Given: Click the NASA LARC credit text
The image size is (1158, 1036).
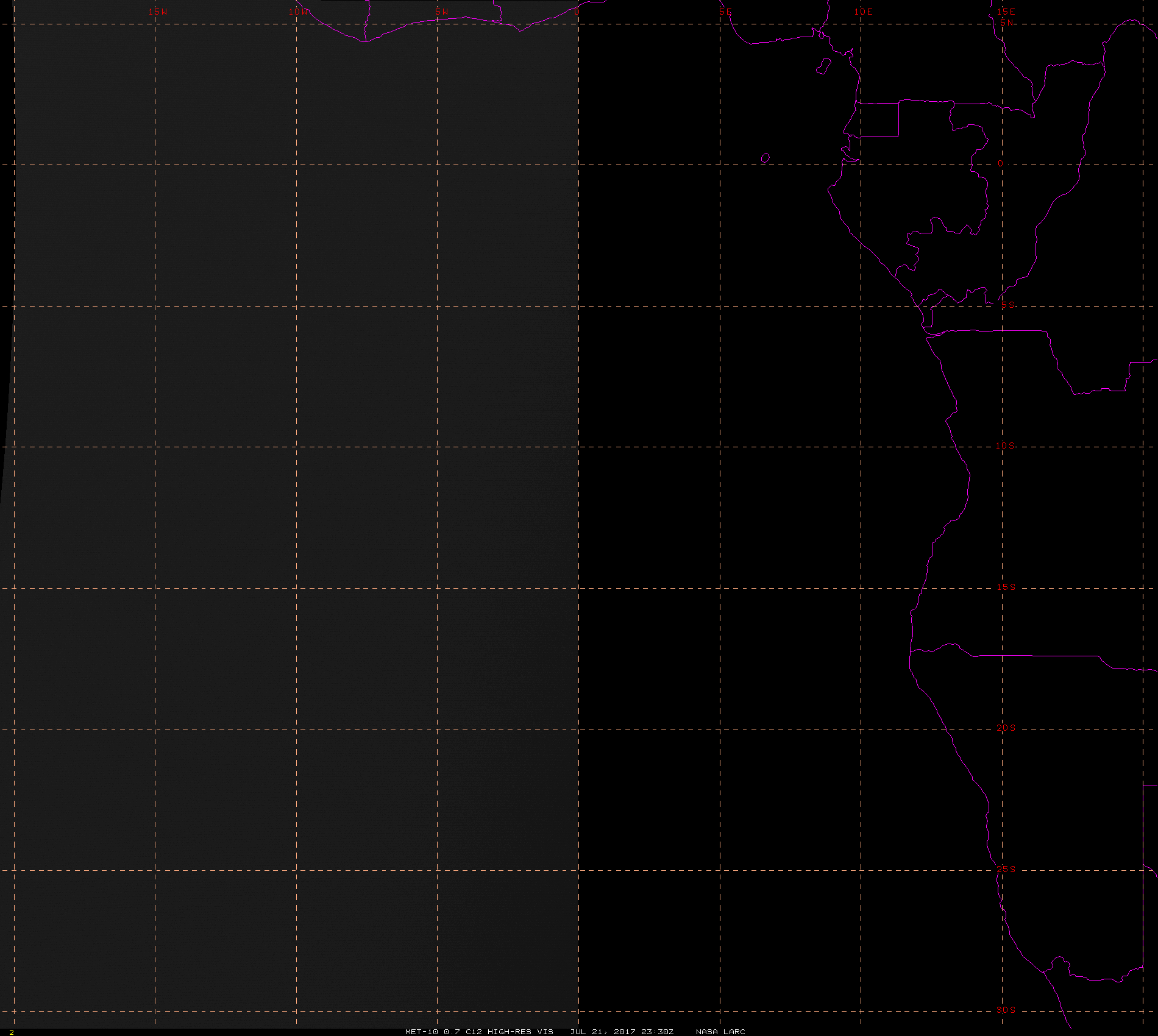Looking at the screenshot, I should tap(720, 1031).
